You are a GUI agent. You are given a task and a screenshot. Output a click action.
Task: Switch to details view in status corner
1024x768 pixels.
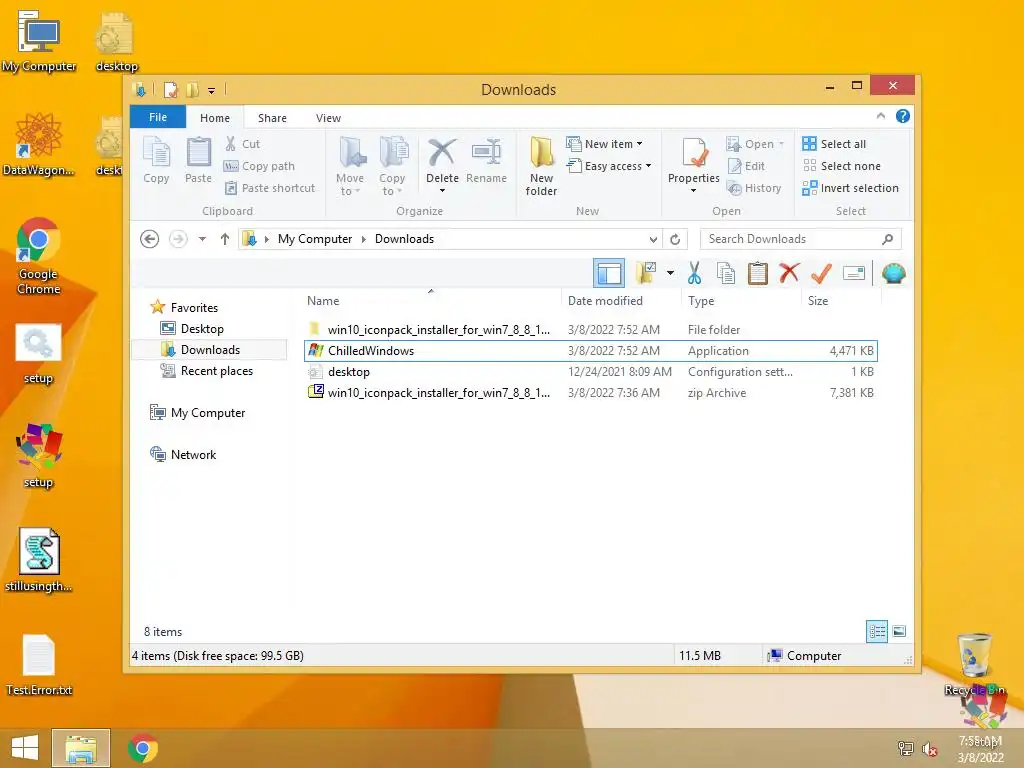click(x=876, y=631)
